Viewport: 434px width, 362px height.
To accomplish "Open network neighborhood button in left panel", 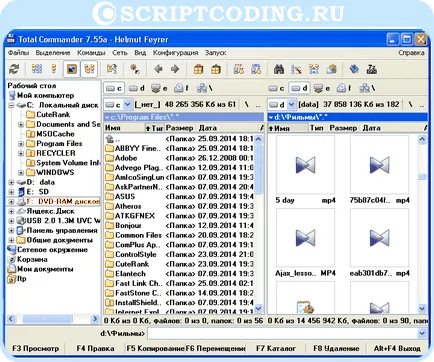I will 205,88.
